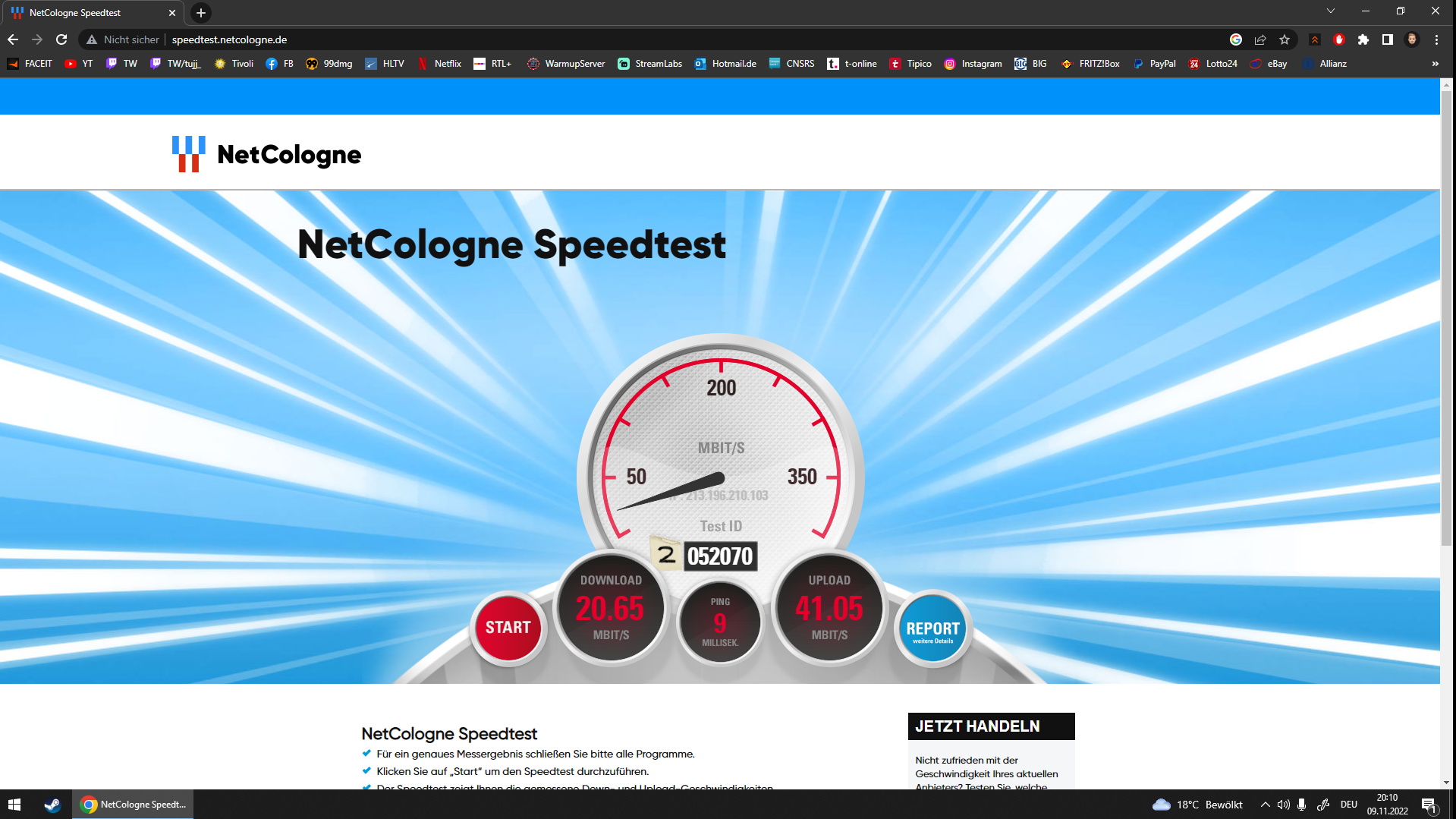Viewport: 1456px width, 819px height.
Task: Click the DEU language indicator
Action: point(1348,805)
